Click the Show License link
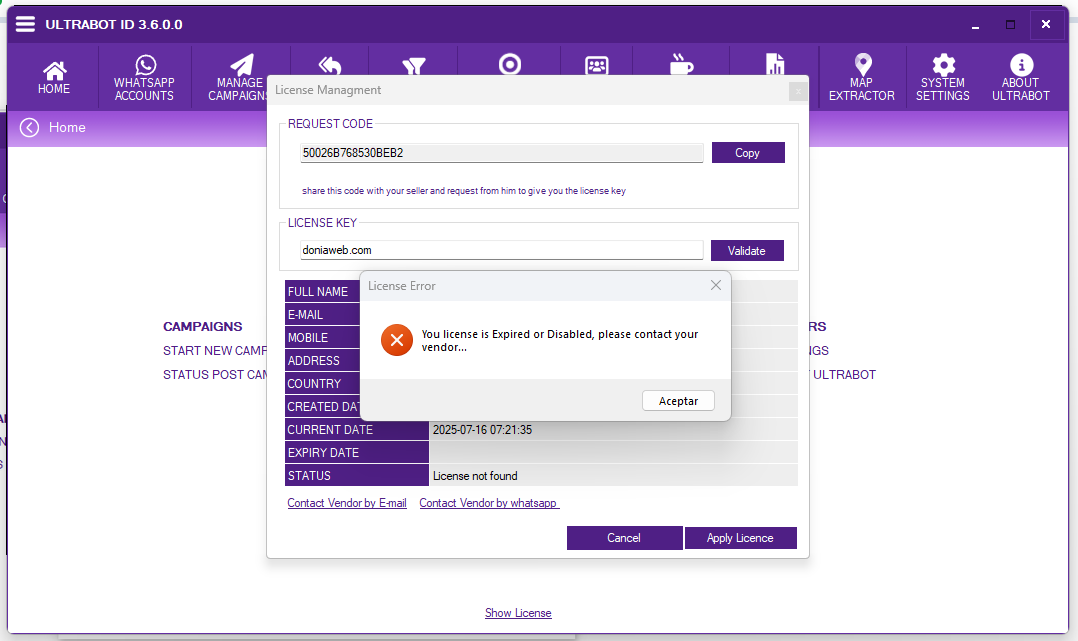Image resolution: width=1078 pixels, height=641 pixels. 518,613
